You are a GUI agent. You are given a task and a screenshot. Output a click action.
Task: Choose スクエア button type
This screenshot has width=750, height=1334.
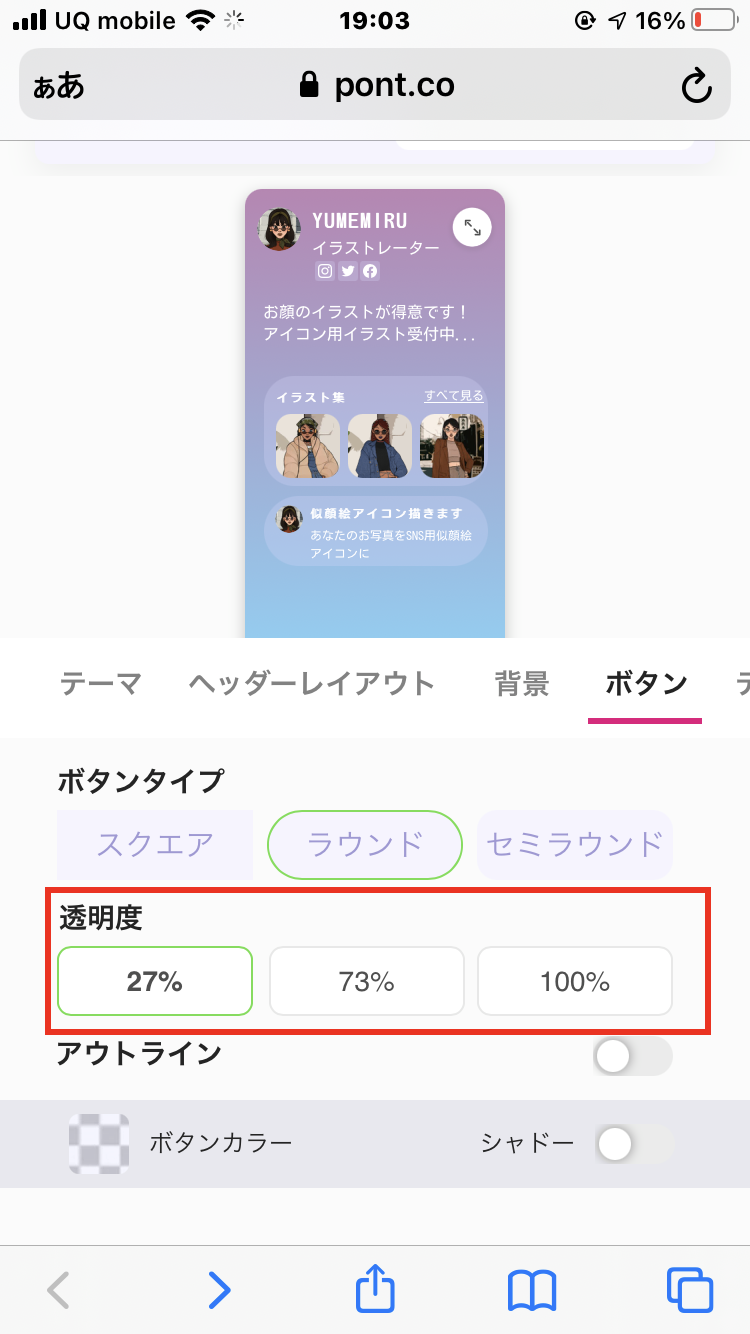click(155, 844)
